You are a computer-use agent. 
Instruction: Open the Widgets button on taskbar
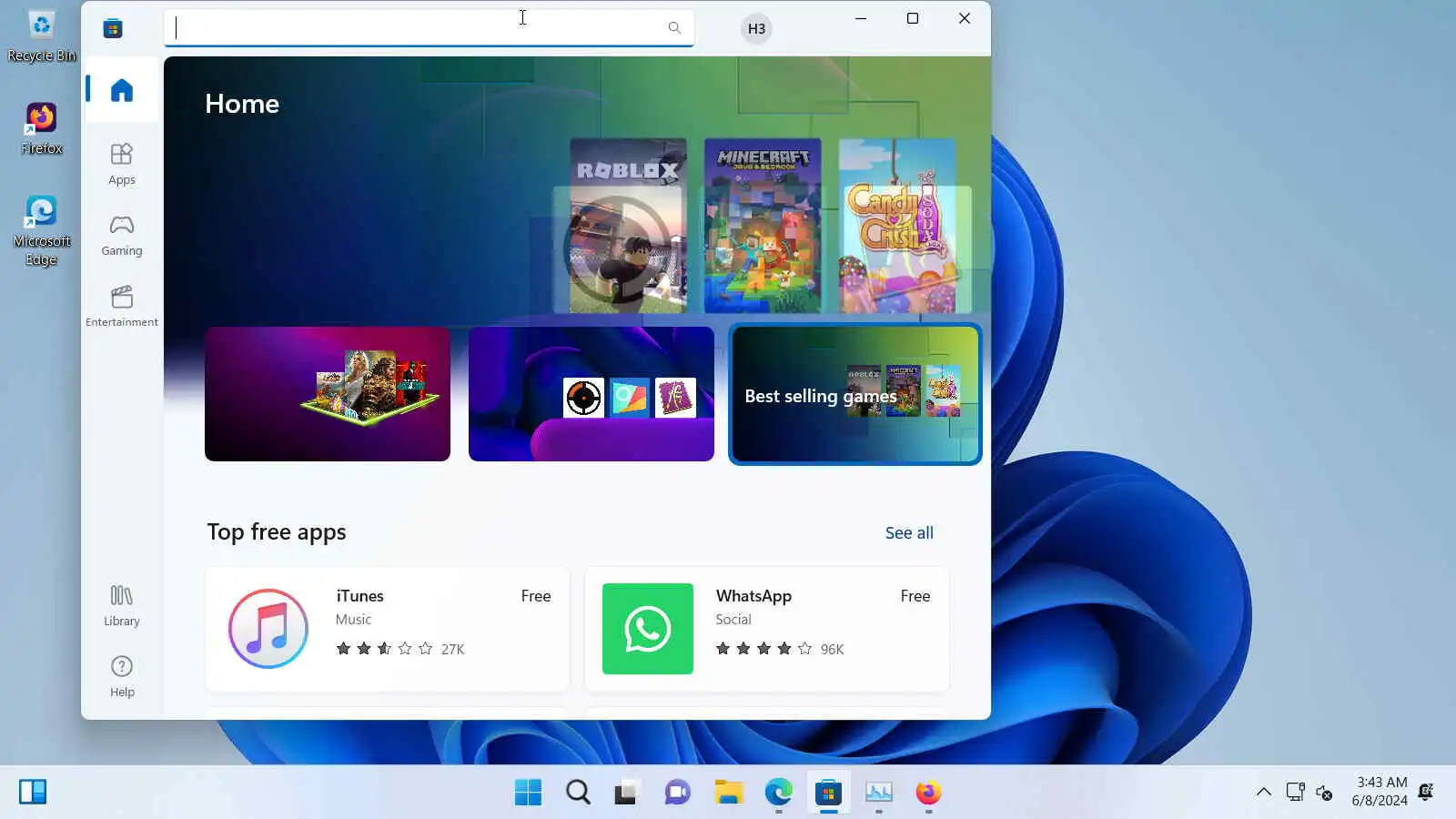point(33,792)
